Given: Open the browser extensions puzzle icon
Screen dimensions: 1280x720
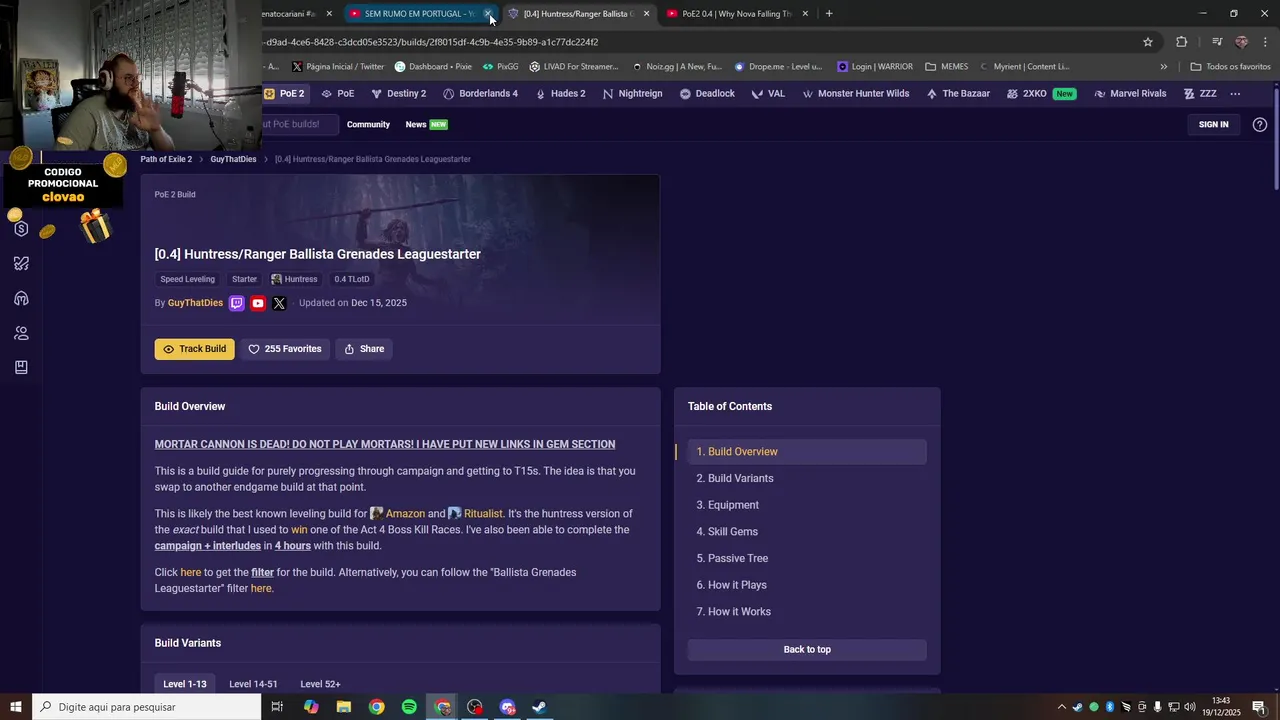Looking at the screenshot, I should click(1182, 42).
